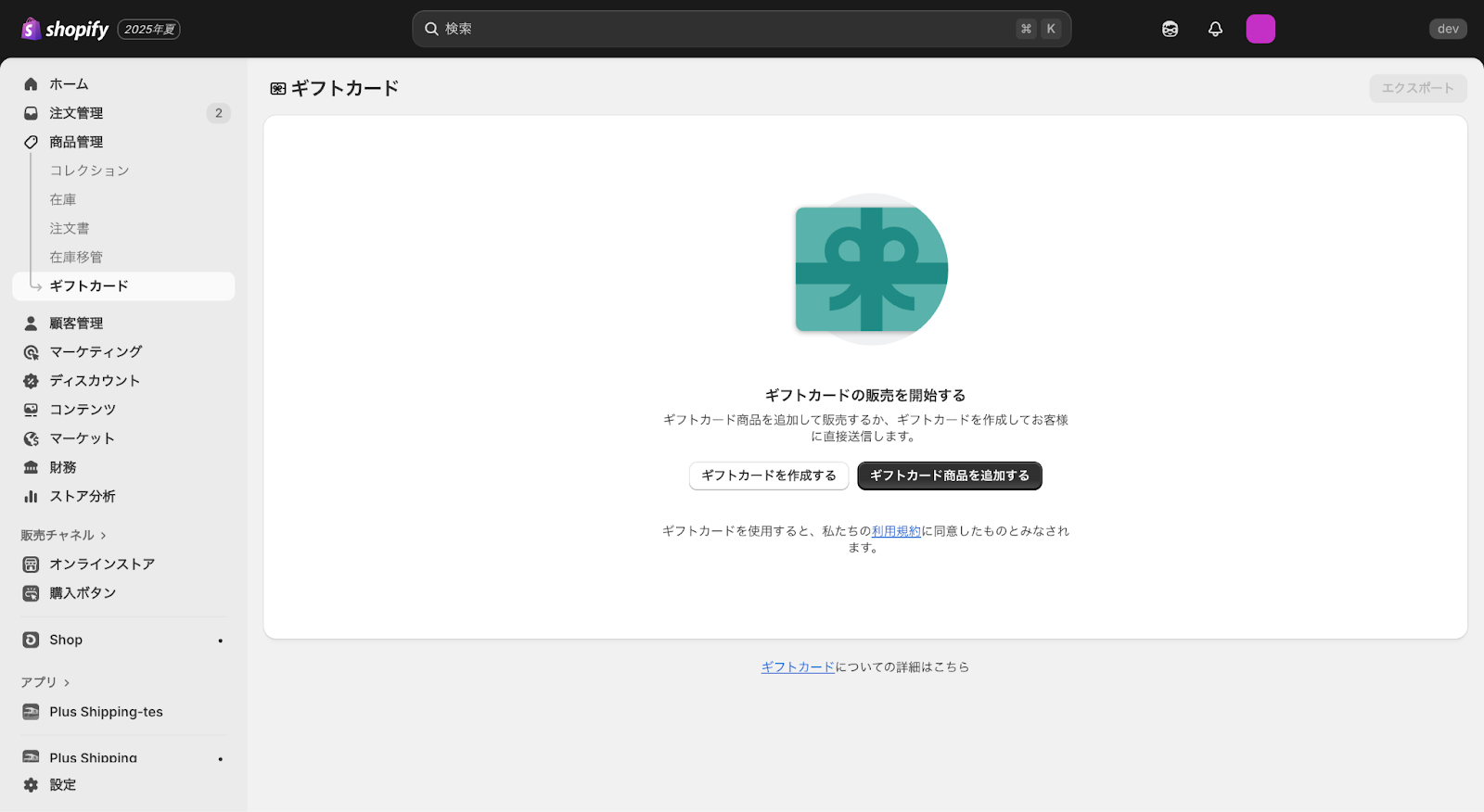Click the マーケティング target icon
Viewport: 1484px width, 812px height.
31,352
